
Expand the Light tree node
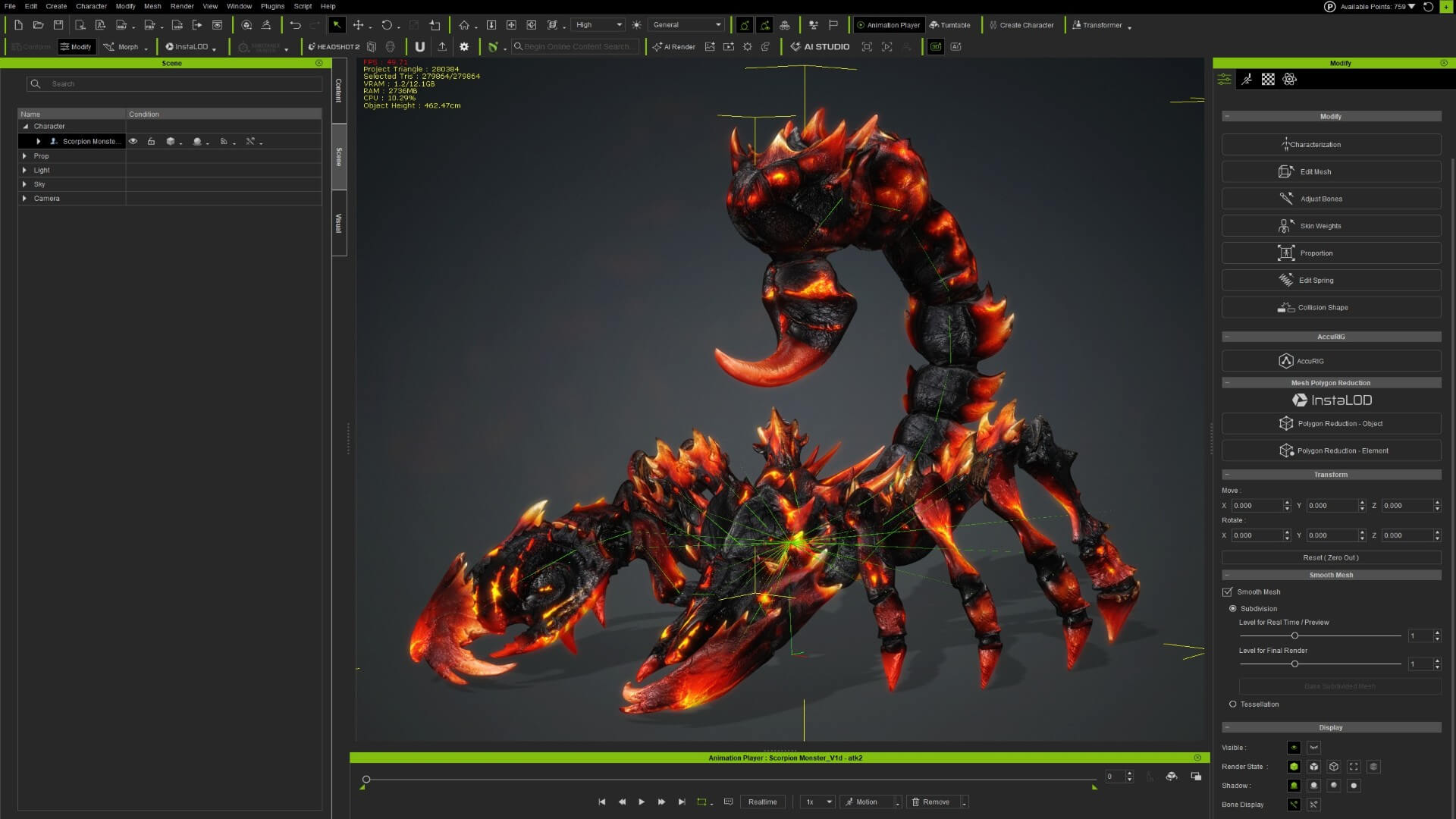tap(24, 171)
